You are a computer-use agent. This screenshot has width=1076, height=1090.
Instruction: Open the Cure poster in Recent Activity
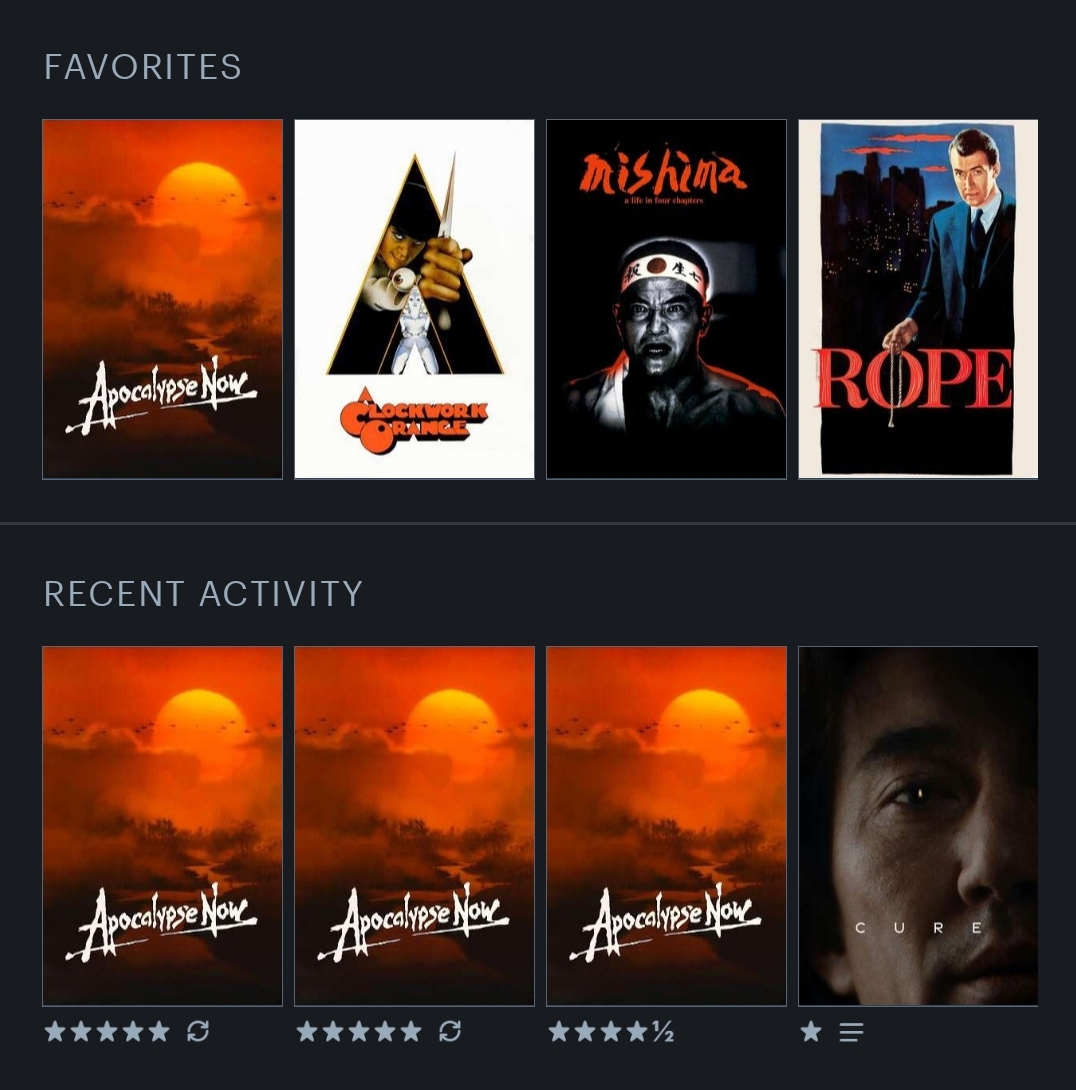pyautogui.click(x=918, y=826)
